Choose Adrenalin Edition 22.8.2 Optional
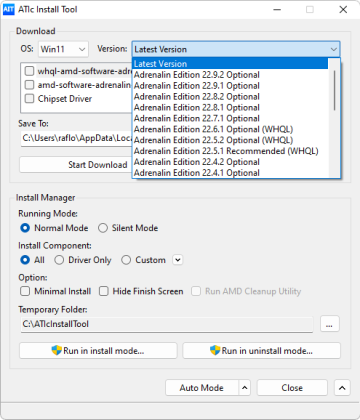The width and height of the screenshot is (360, 420). point(230,96)
